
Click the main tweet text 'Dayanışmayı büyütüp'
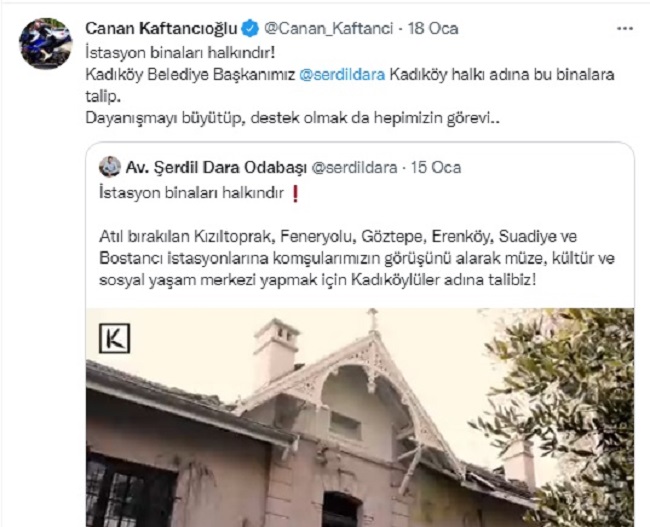163,118
